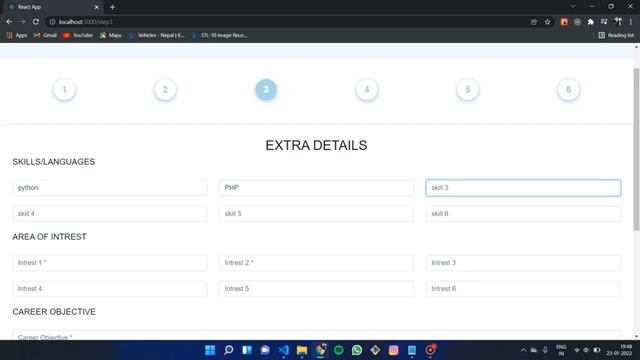Open the Chat app on taskbar
The height and width of the screenshot is (360, 640).
pyautogui.click(x=265, y=350)
